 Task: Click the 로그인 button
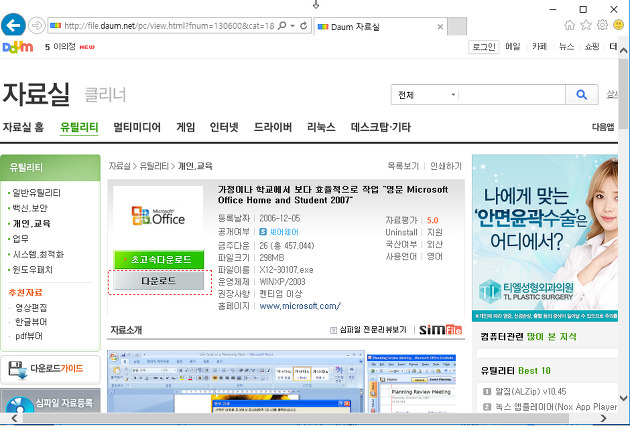[x=483, y=47]
